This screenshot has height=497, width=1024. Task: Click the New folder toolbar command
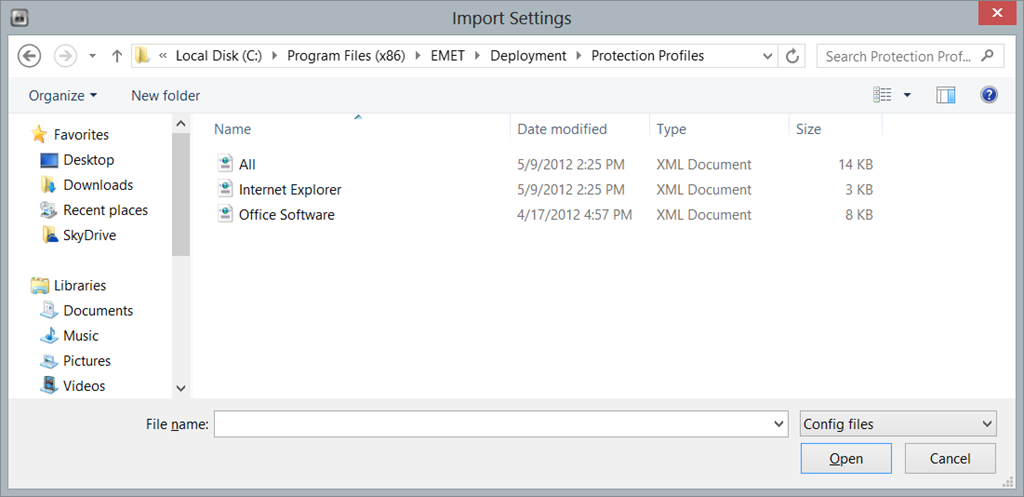pos(165,95)
